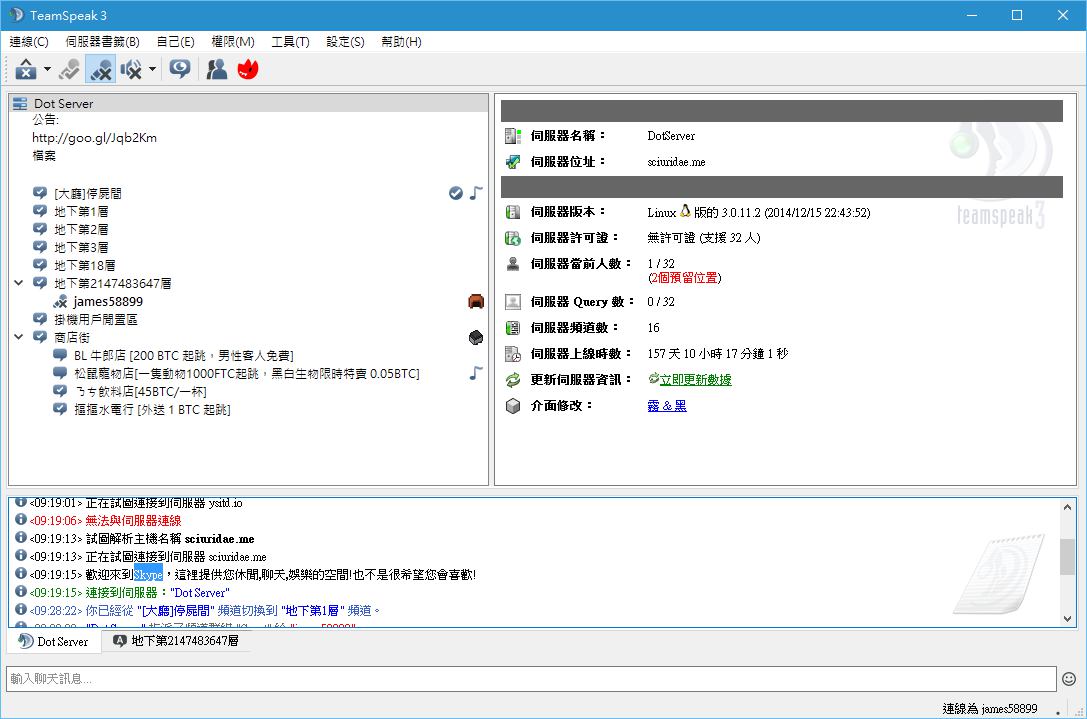Screen dimensions: 1087x719
Task: Collapse the 地下第2147483647層 channel
Action: pyautogui.click(x=19, y=284)
